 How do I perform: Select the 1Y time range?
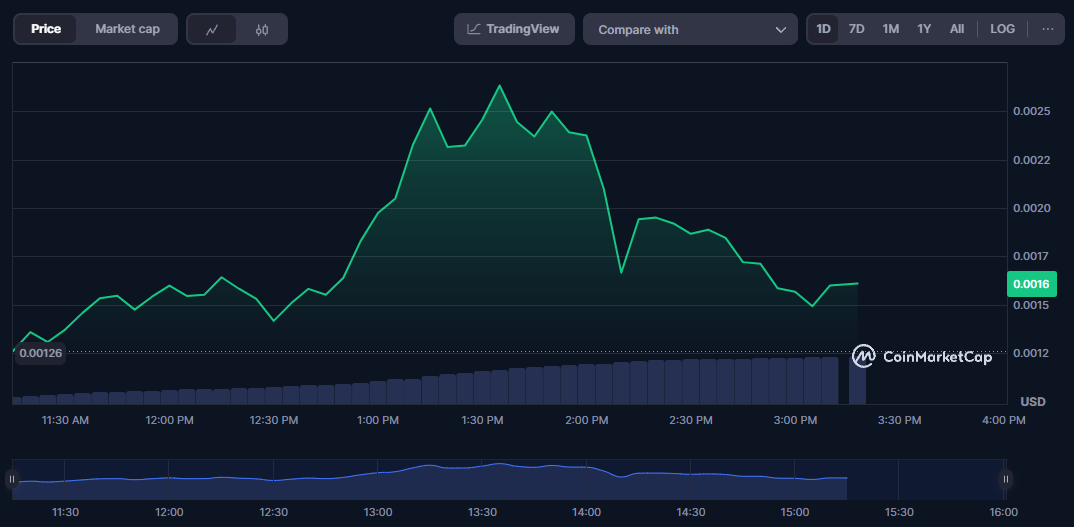[924, 29]
